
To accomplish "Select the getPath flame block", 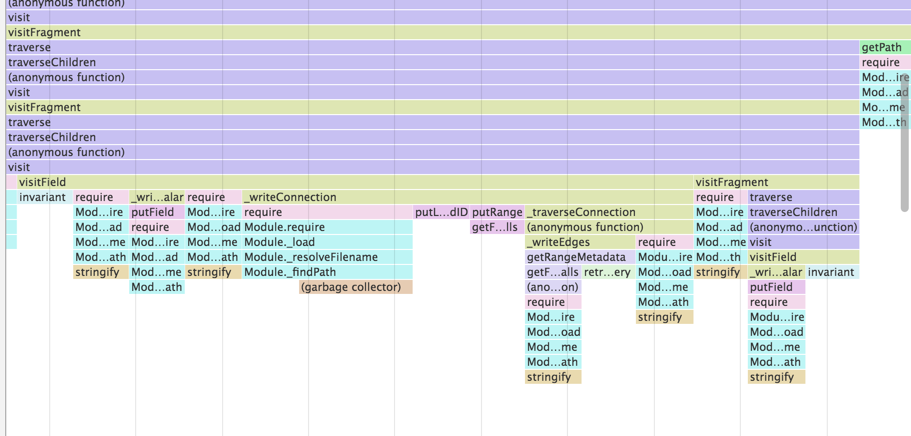I will point(885,47).
